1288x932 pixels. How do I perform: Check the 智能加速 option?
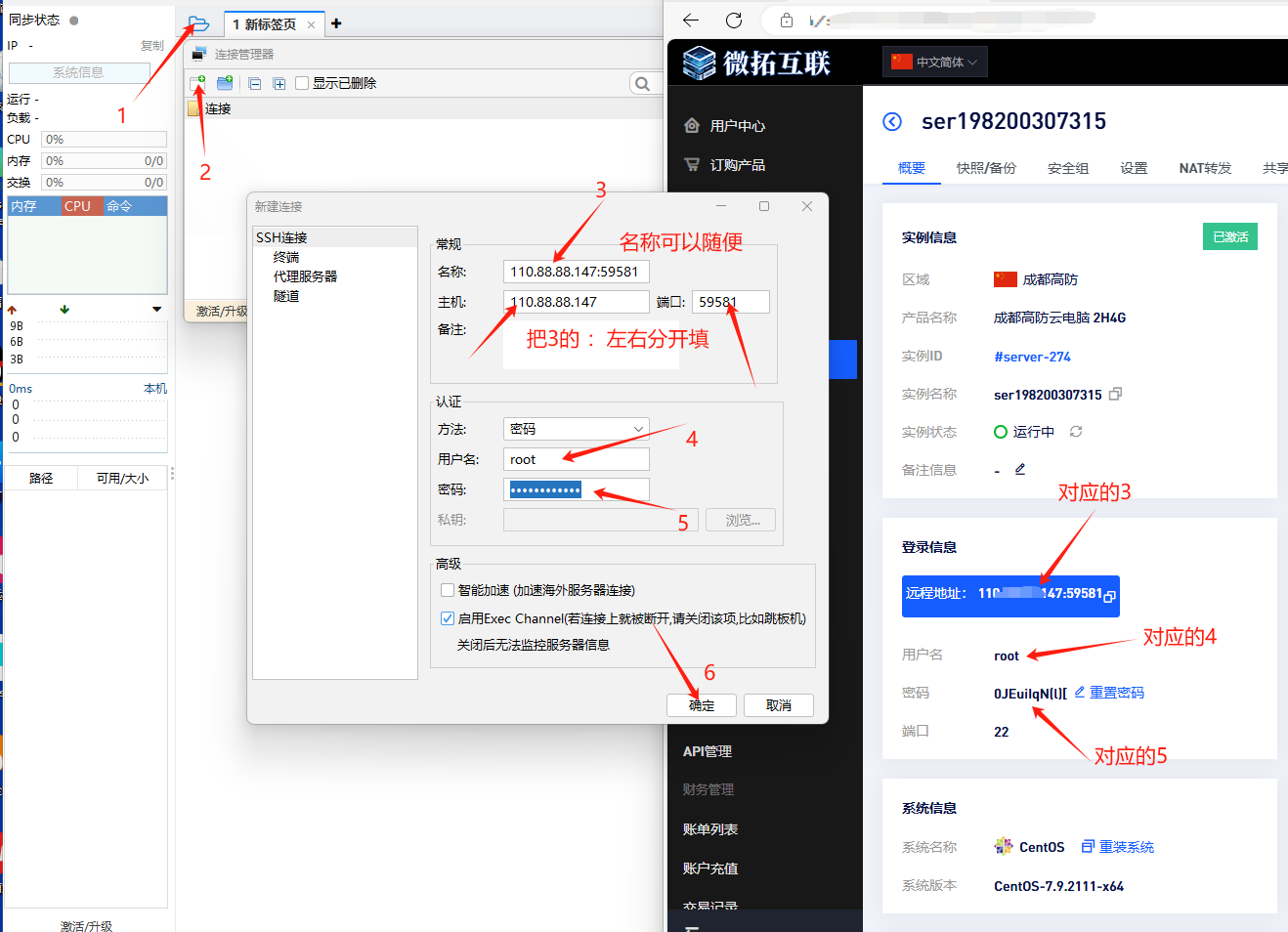click(448, 590)
